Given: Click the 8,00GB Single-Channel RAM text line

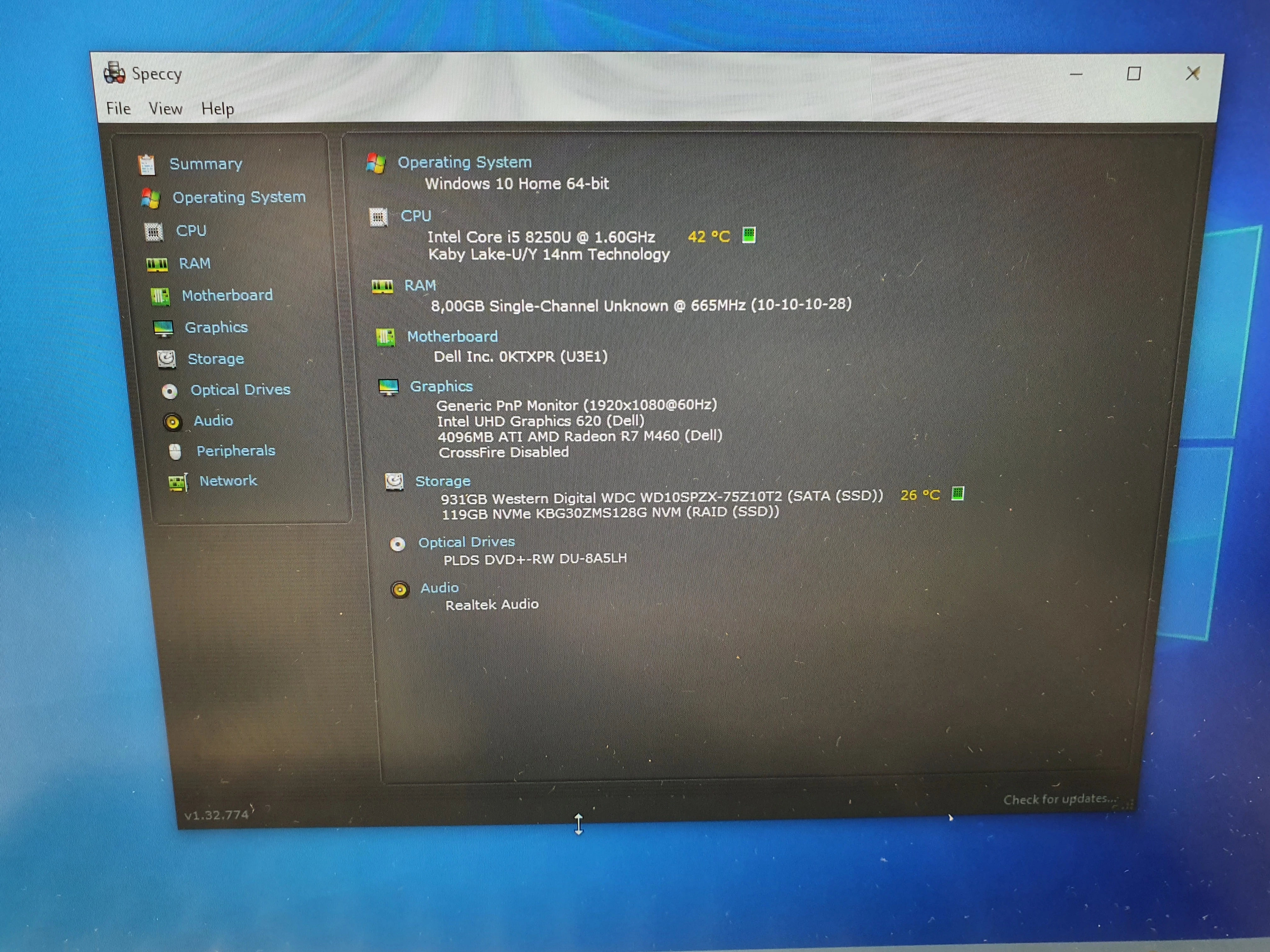Looking at the screenshot, I should [641, 305].
